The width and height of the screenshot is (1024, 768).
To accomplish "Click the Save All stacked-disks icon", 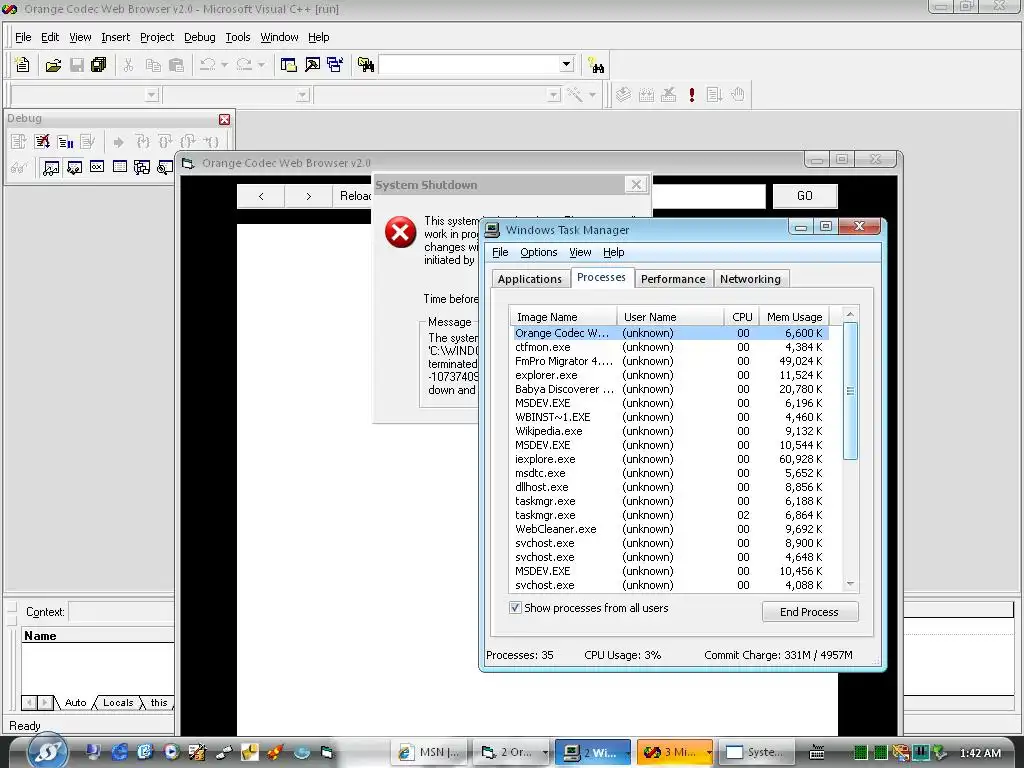I will [x=99, y=65].
